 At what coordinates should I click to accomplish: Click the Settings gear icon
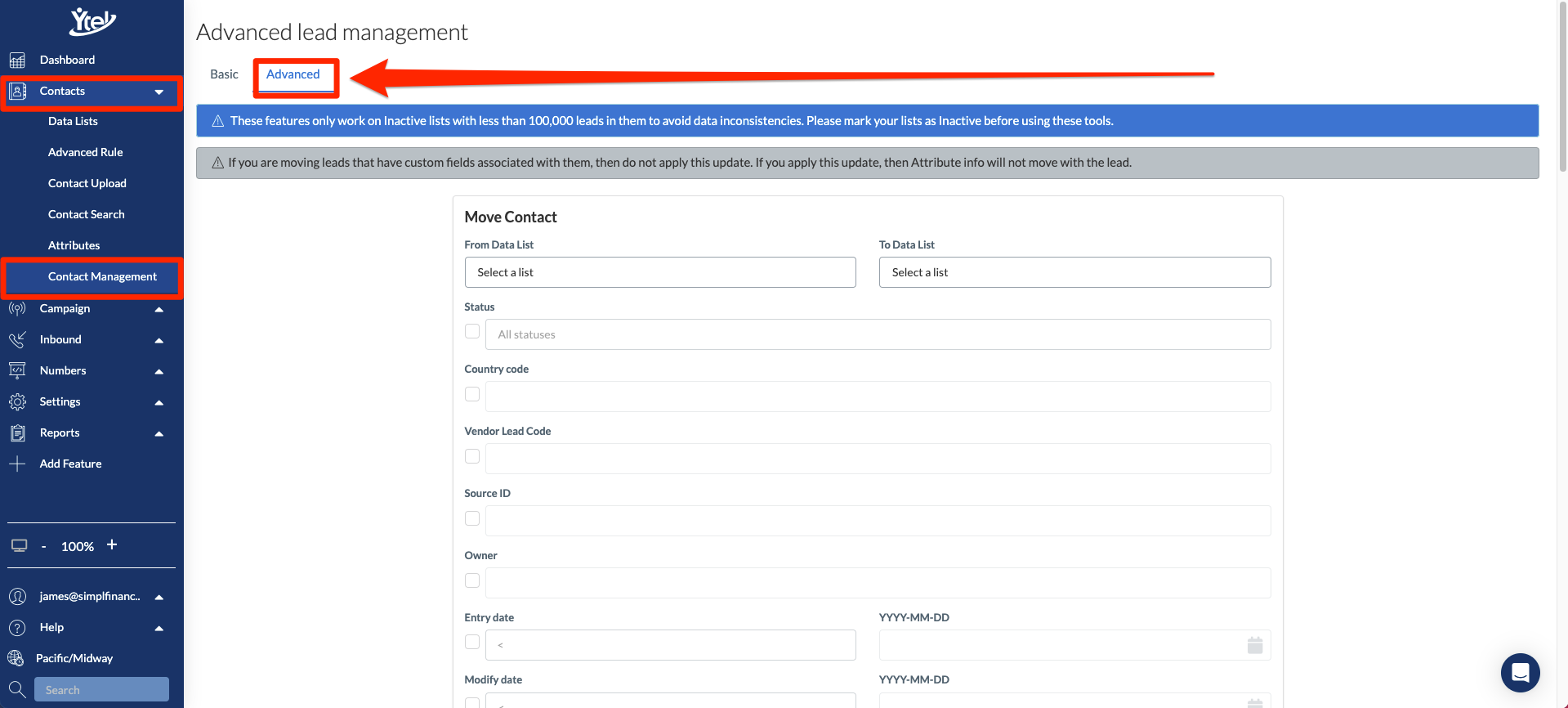[17, 401]
